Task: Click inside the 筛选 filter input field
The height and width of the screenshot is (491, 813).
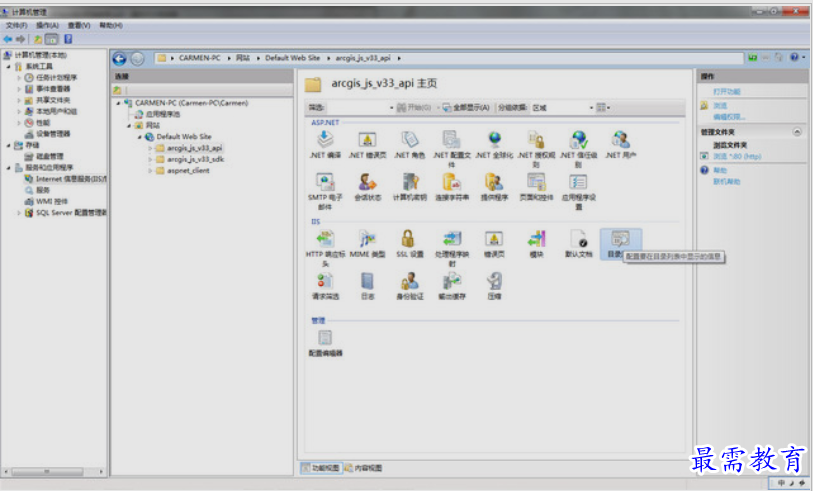Action: point(360,108)
